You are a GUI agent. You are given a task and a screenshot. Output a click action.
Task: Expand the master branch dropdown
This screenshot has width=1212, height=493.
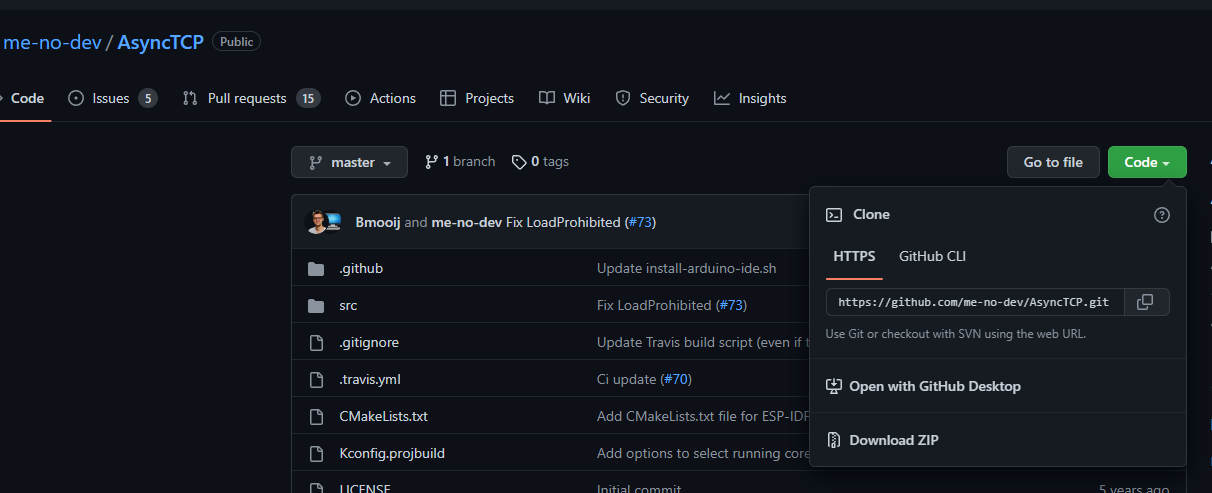(349, 162)
